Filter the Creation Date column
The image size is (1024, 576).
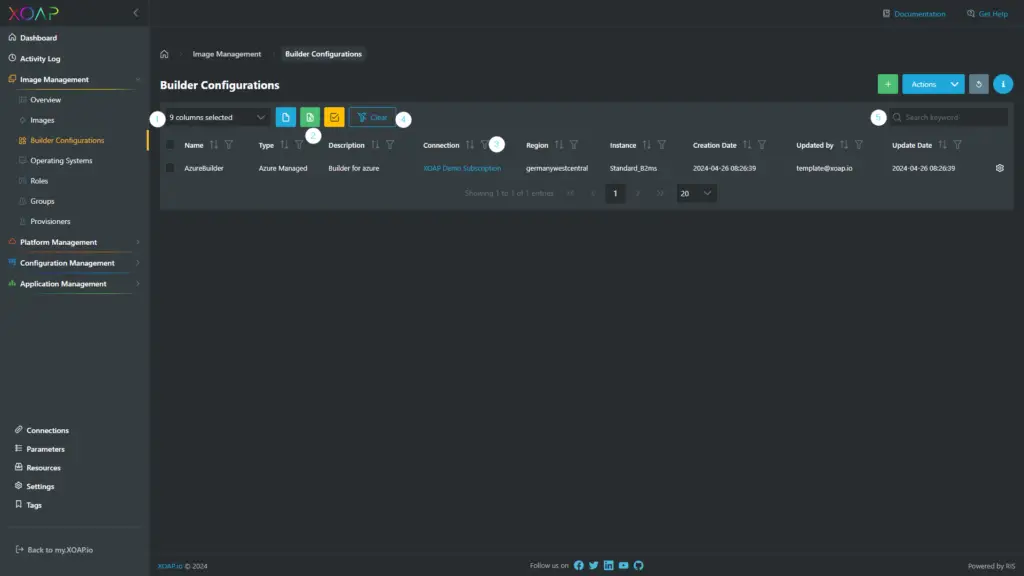(x=761, y=145)
